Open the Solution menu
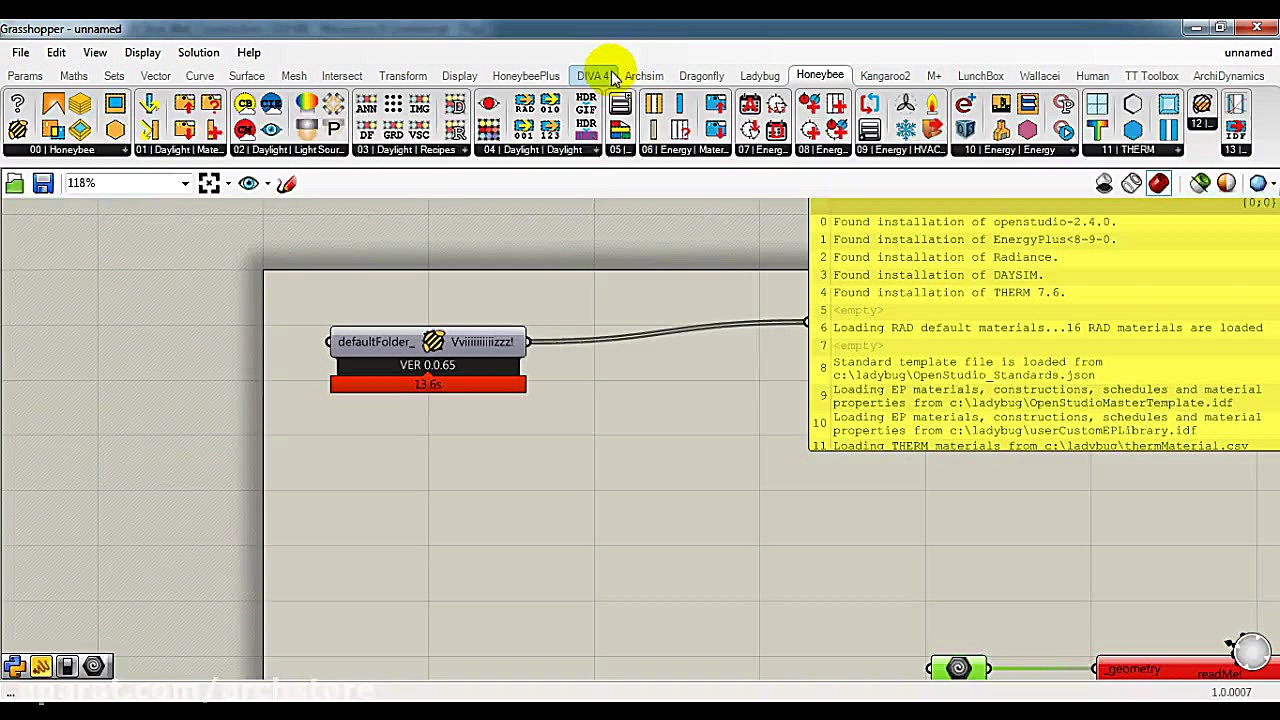 pos(198,52)
